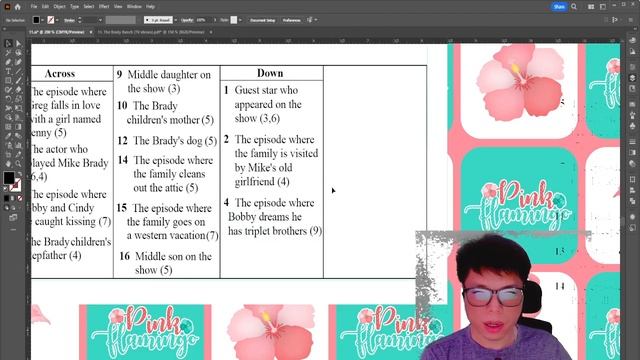This screenshot has height=360, width=640.
Task: Select the Blend tool
Action: point(18,136)
